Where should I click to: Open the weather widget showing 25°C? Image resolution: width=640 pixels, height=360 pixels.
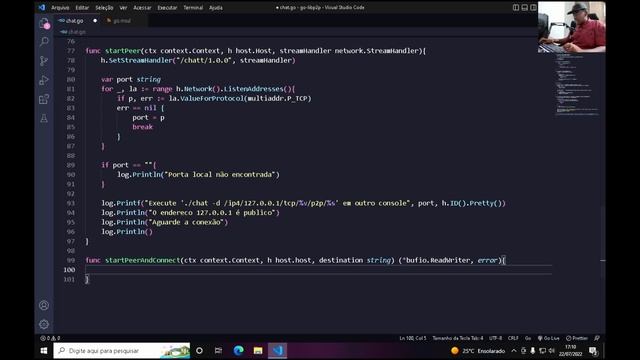point(478,351)
